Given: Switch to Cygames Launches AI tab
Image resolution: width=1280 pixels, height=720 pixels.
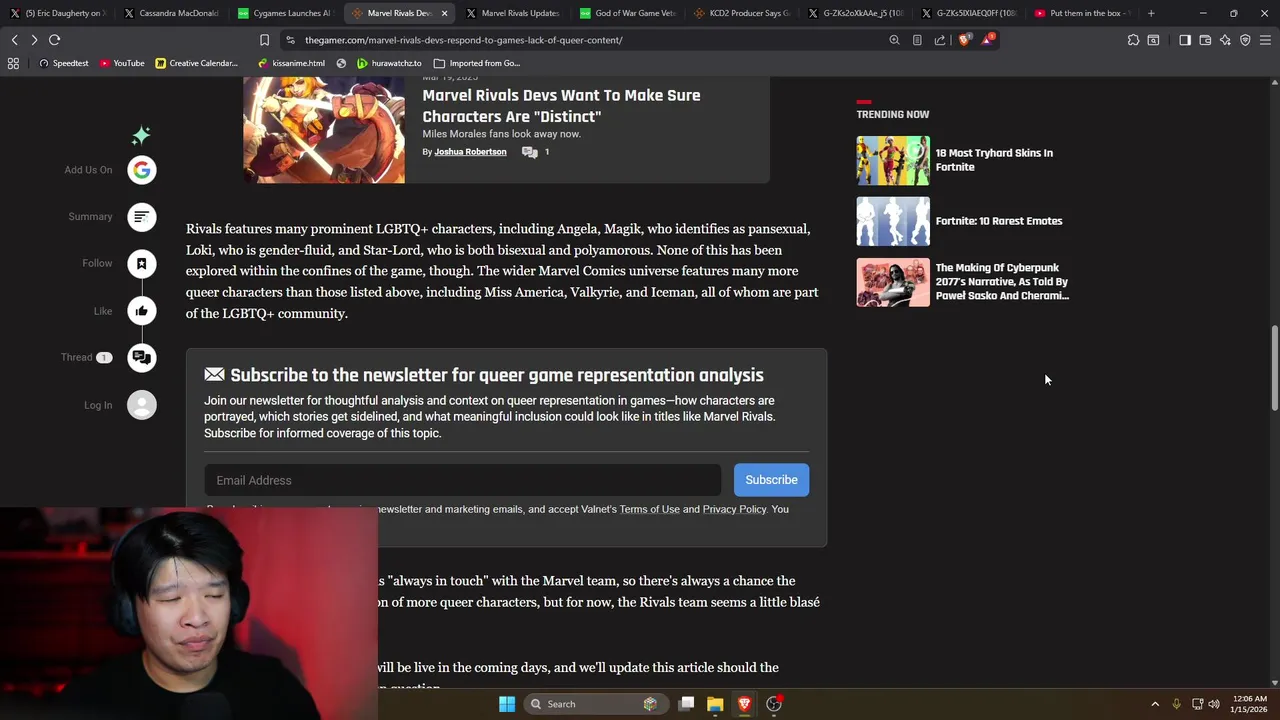Looking at the screenshot, I should 286,13.
